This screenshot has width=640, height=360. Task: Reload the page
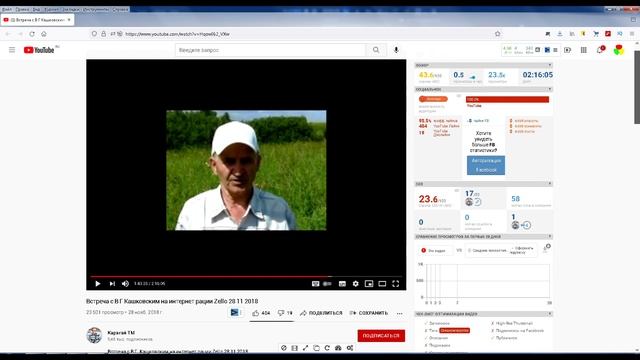tap(32, 34)
